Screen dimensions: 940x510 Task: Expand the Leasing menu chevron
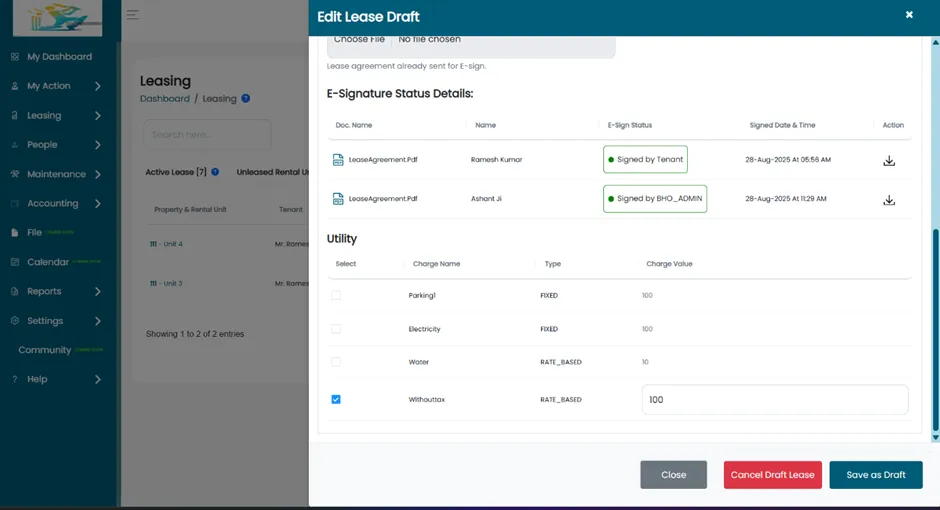tap(98, 115)
